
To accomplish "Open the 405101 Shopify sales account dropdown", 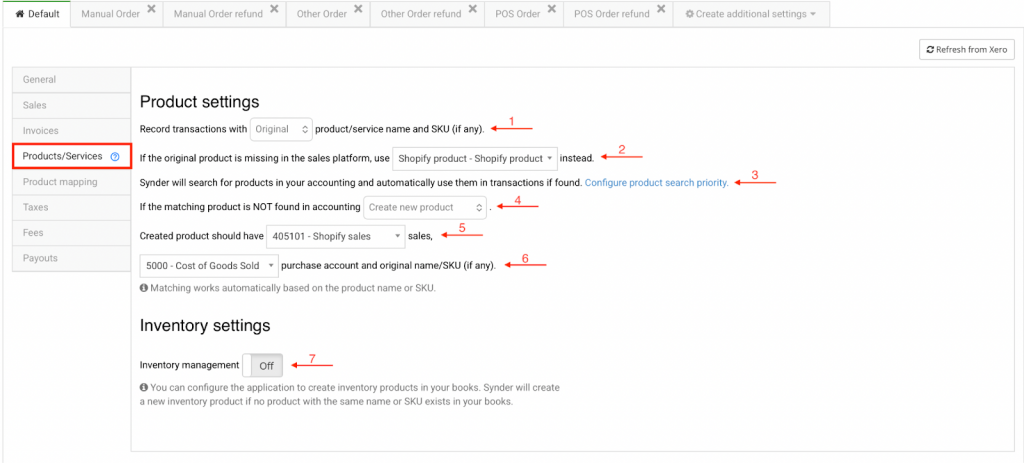I will [336, 237].
